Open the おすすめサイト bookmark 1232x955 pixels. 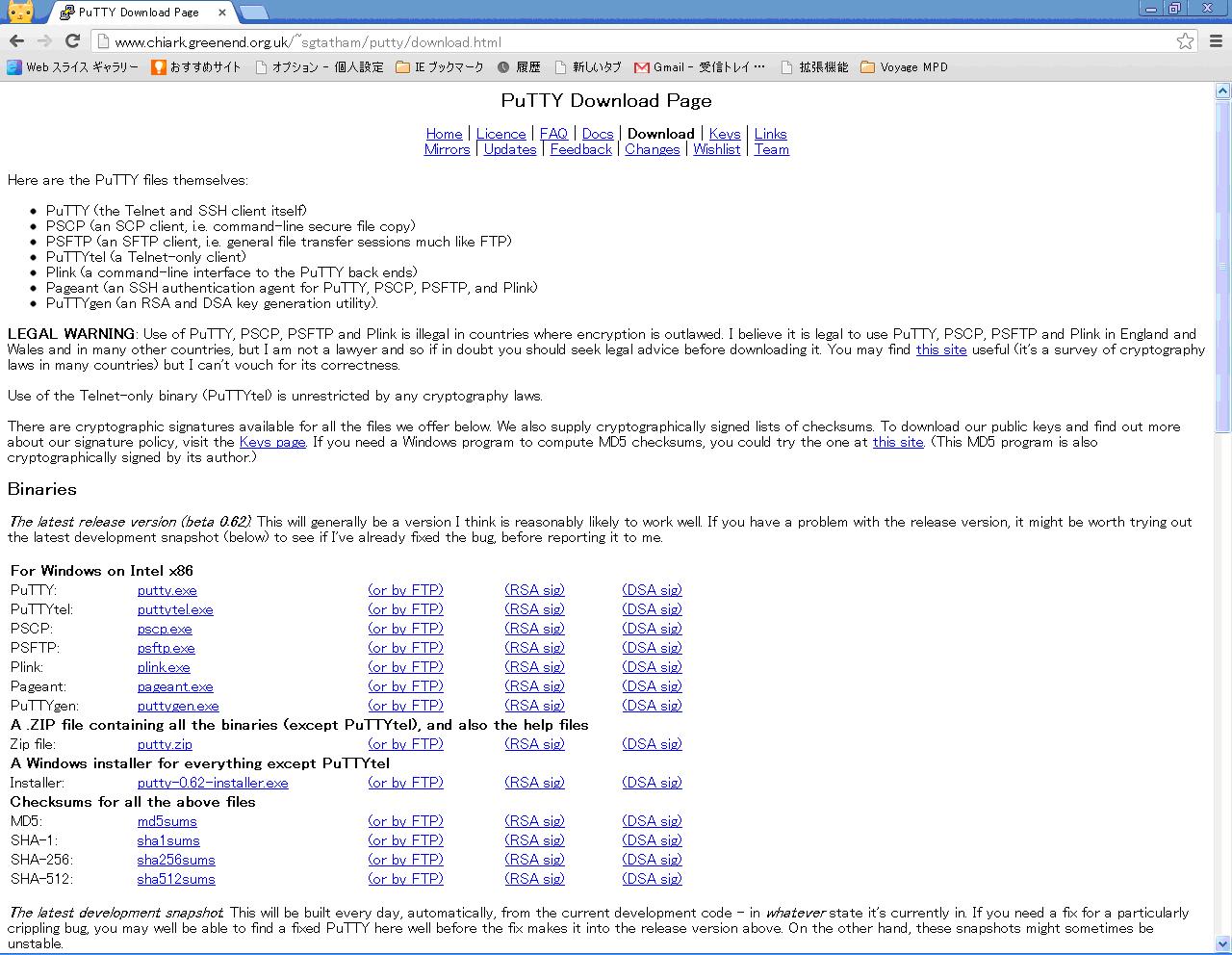point(196,67)
